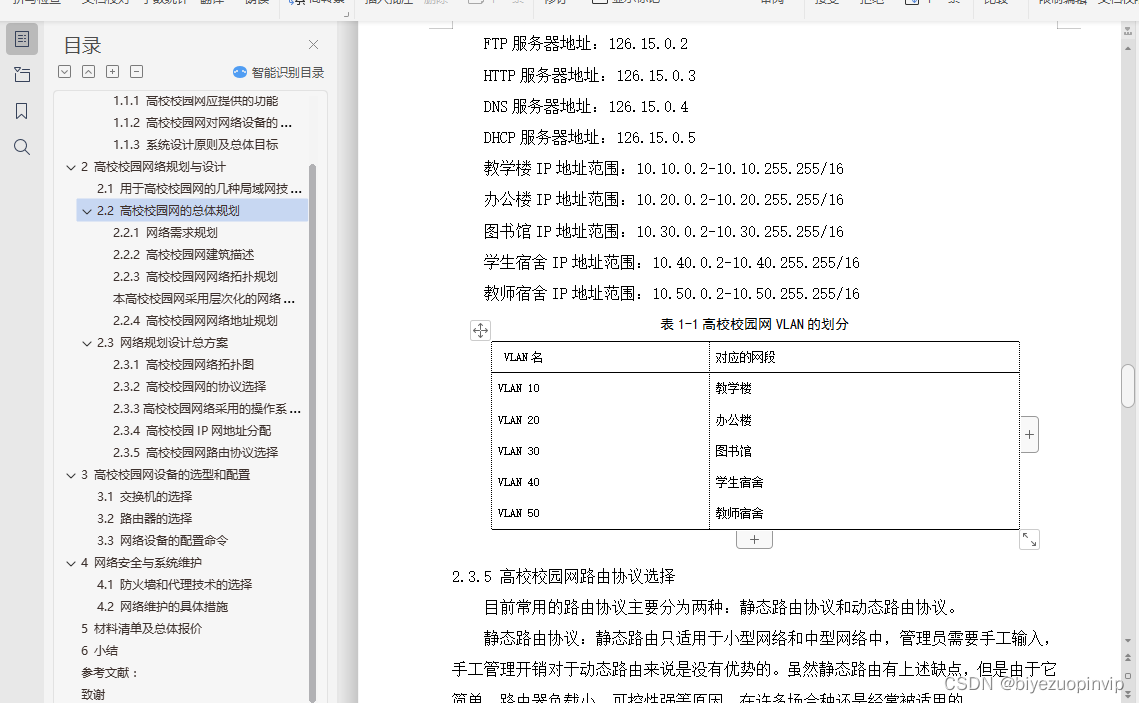
Task: Go to 3.2 路由器的选择
Action: pyautogui.click(x=145, y=519)
